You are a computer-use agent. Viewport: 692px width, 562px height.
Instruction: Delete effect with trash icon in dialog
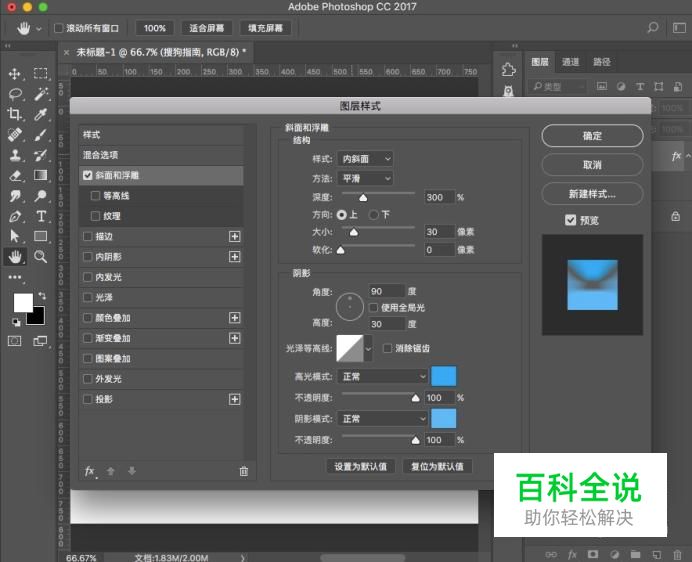[x=244, y=471]
